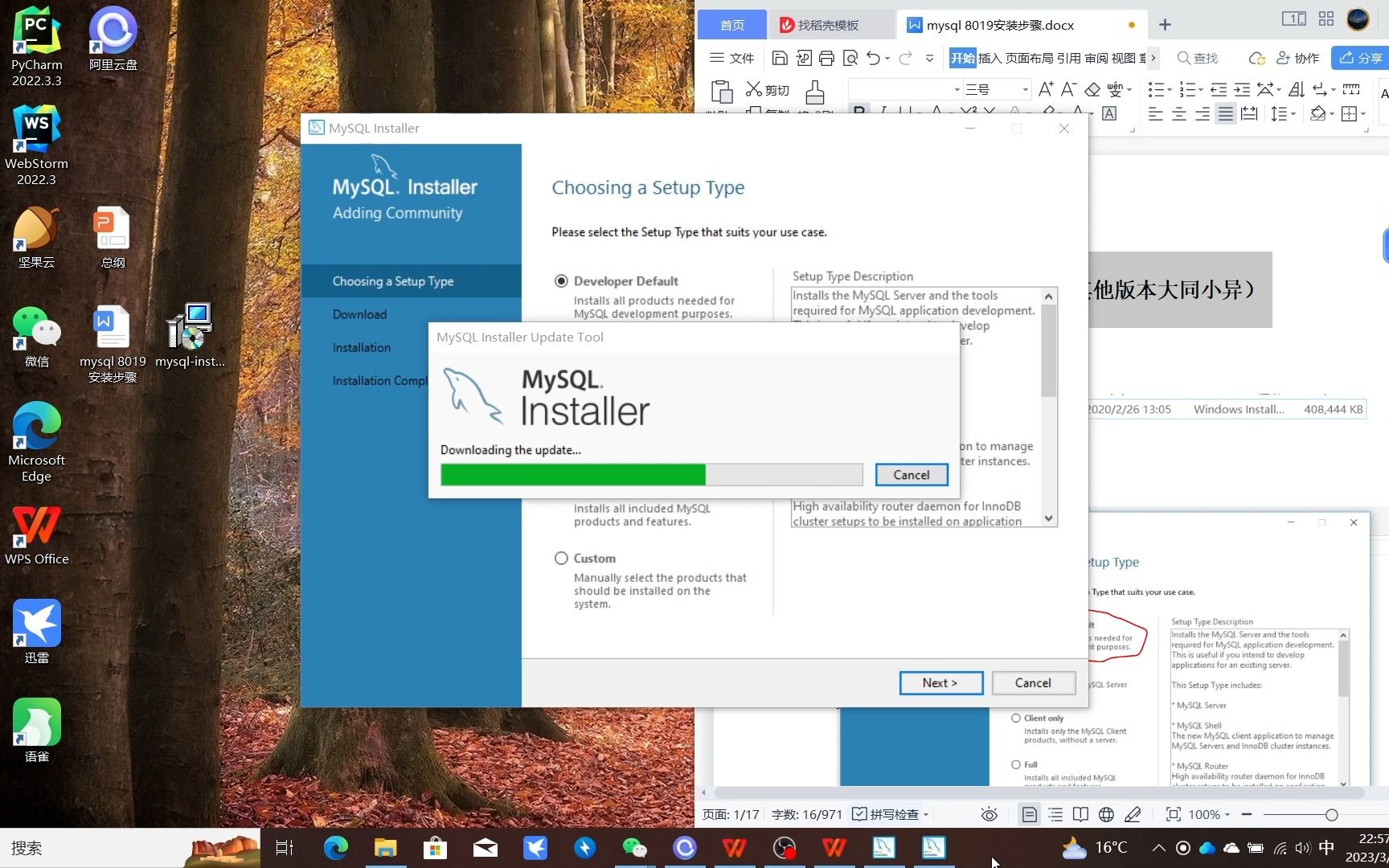Add a new WPS document tab with plus
The width and height of the screenshot is (1389, 868).
[1165, 25]
